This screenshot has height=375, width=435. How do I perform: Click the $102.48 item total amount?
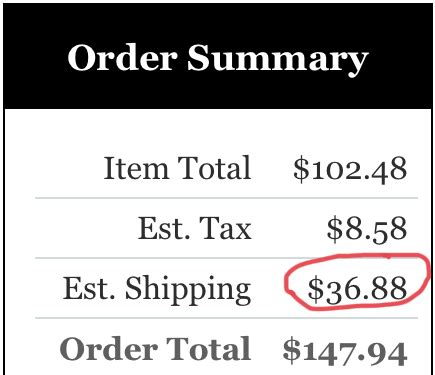[350, 169]
